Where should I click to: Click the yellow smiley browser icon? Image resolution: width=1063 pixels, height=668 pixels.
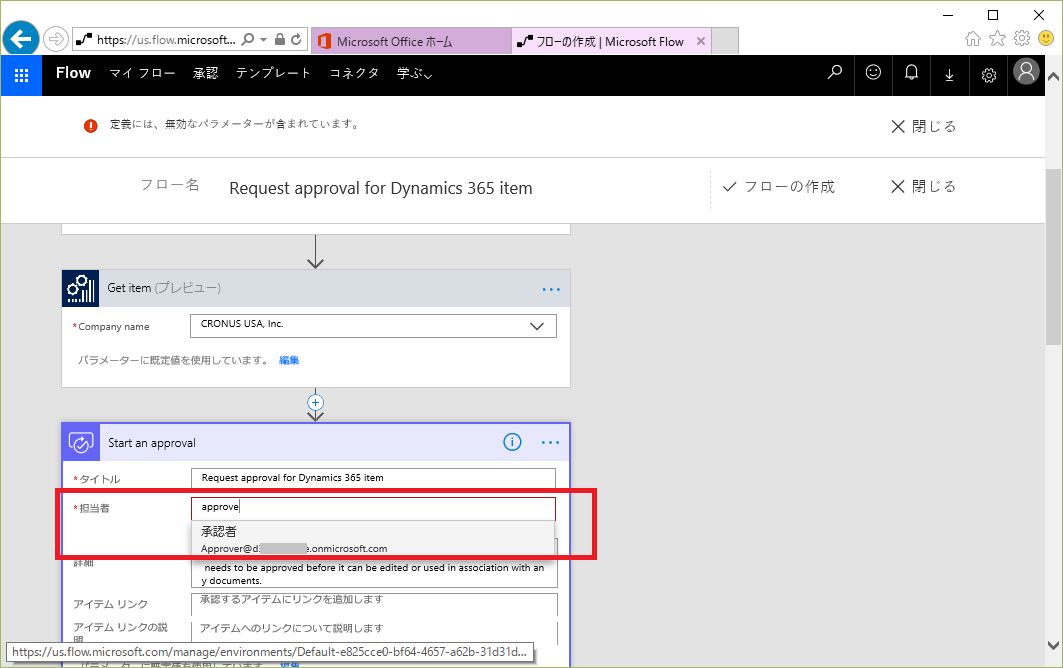(x=1046, y=39)
